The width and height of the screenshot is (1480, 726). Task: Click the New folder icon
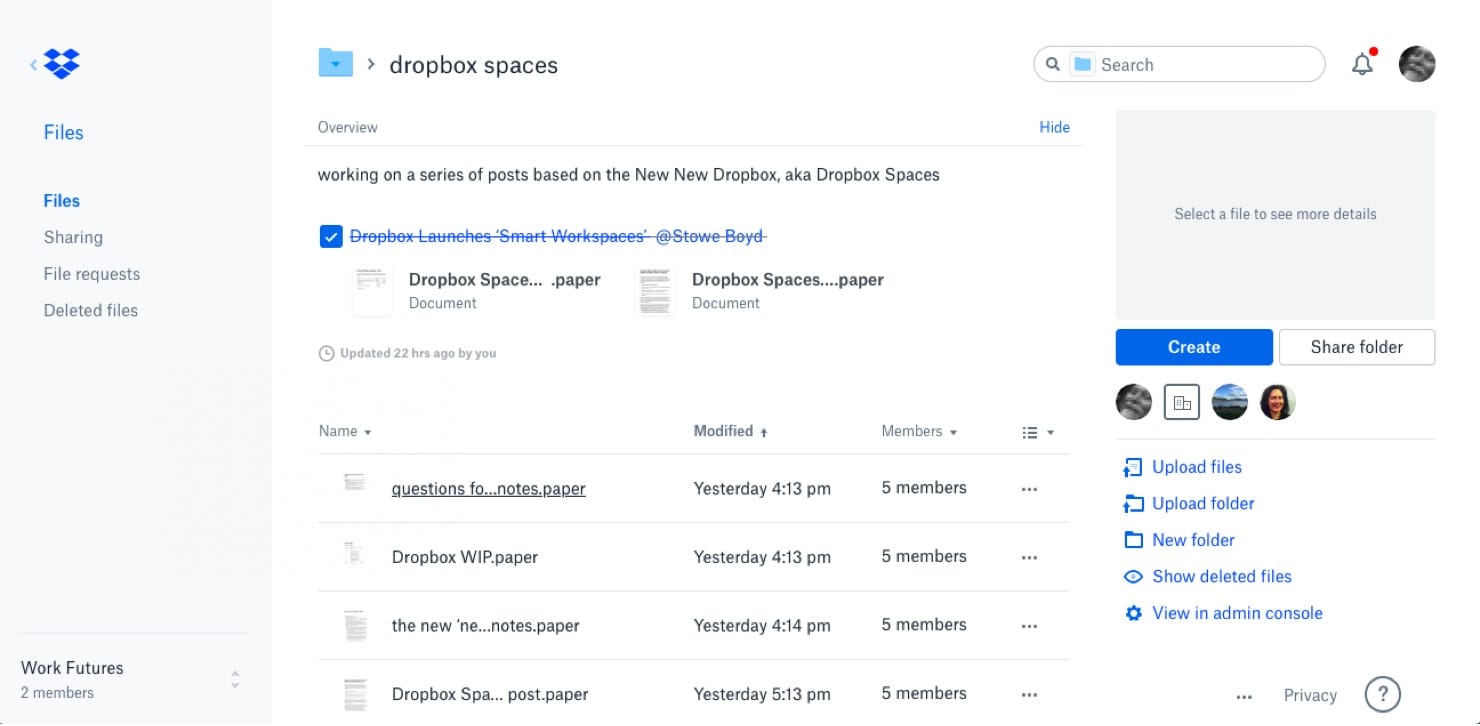pyautogui.click(x=1133, y=540)
